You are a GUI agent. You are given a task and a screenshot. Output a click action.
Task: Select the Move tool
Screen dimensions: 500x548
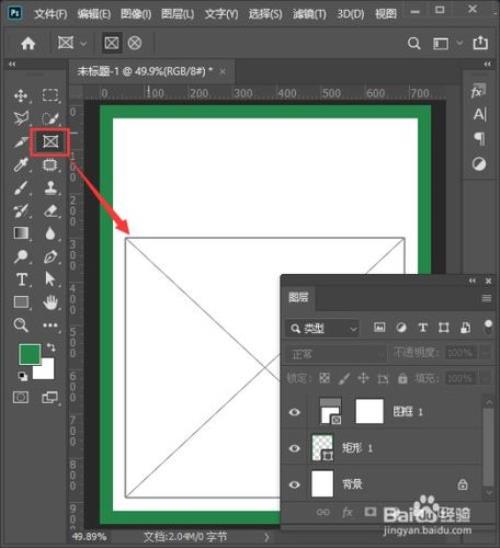tap(21, 95)
